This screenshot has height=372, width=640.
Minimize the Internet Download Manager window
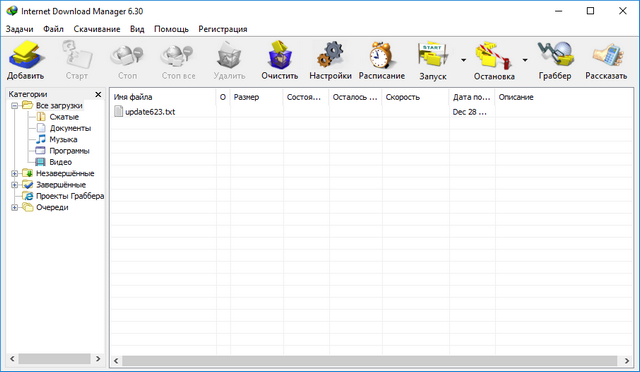[x=558, y=11]
